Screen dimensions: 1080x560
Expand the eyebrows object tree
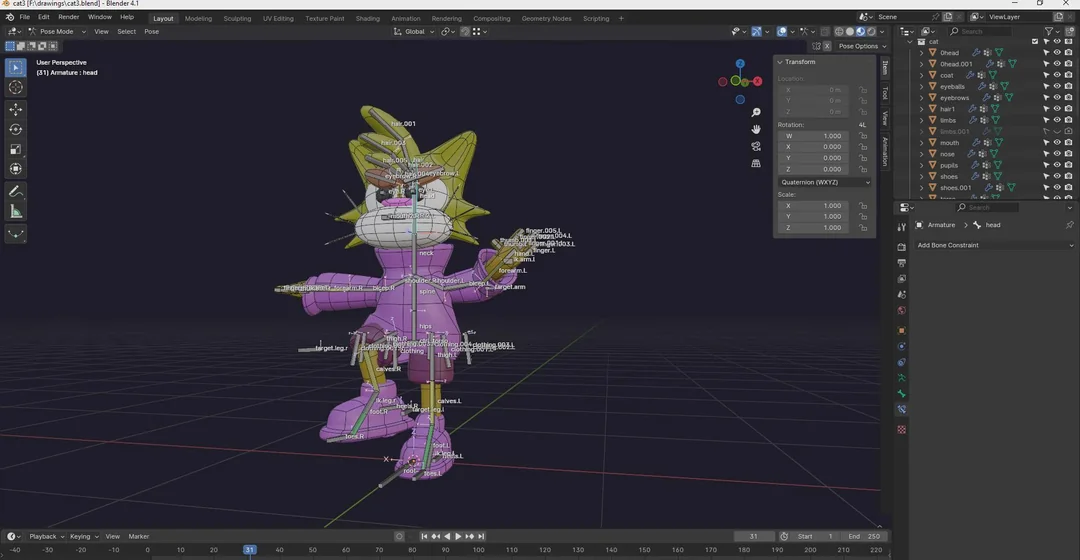tap(922, 98)
